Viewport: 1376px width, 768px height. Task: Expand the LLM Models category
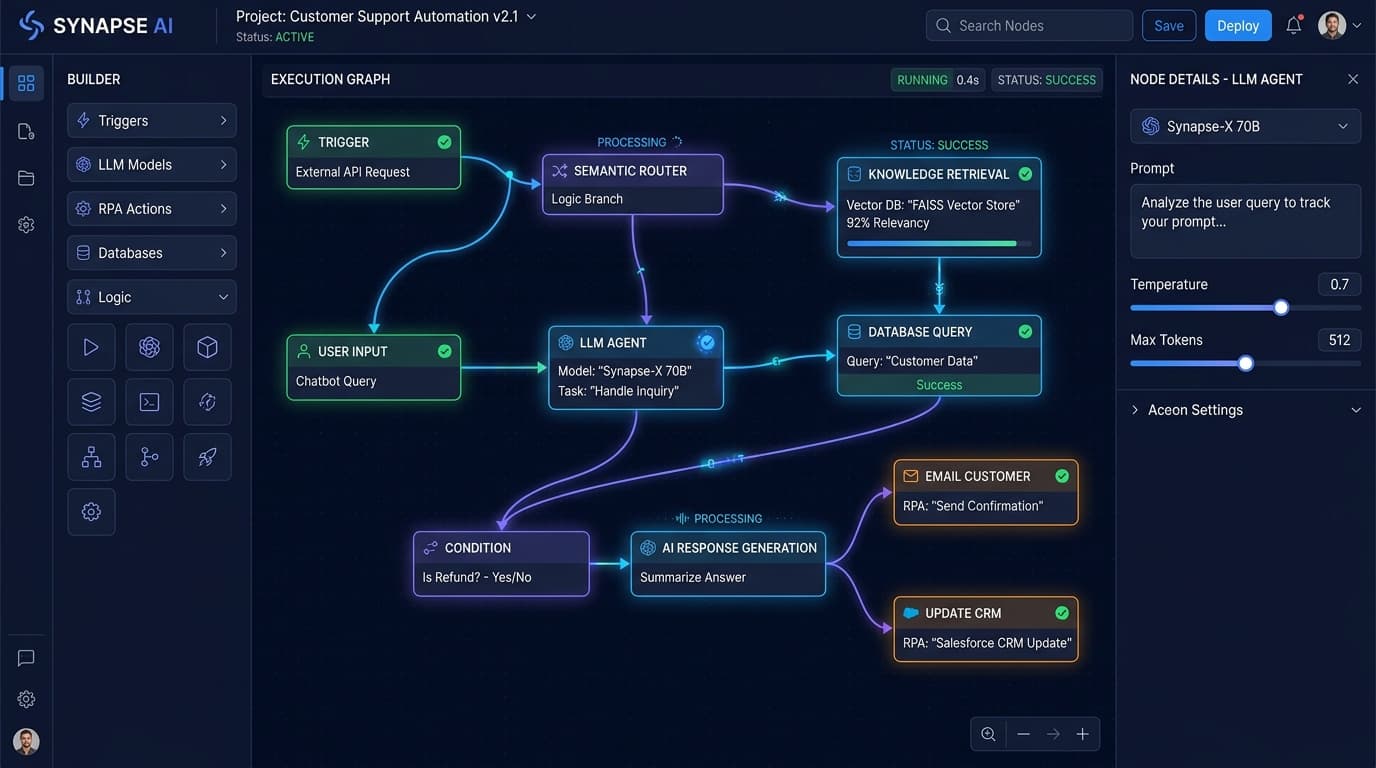(x=152, y=165)
